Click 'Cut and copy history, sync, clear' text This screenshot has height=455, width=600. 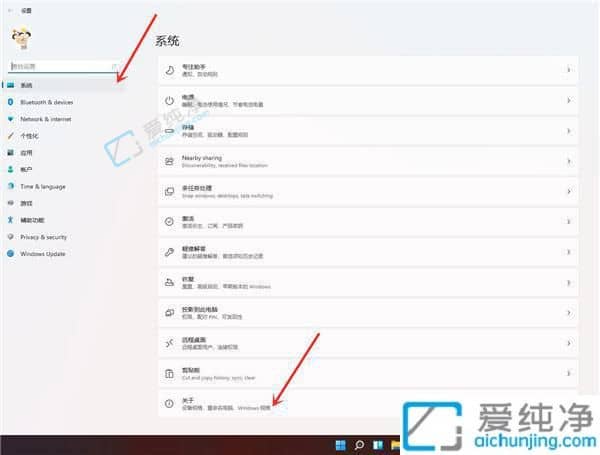coord(218,378)
